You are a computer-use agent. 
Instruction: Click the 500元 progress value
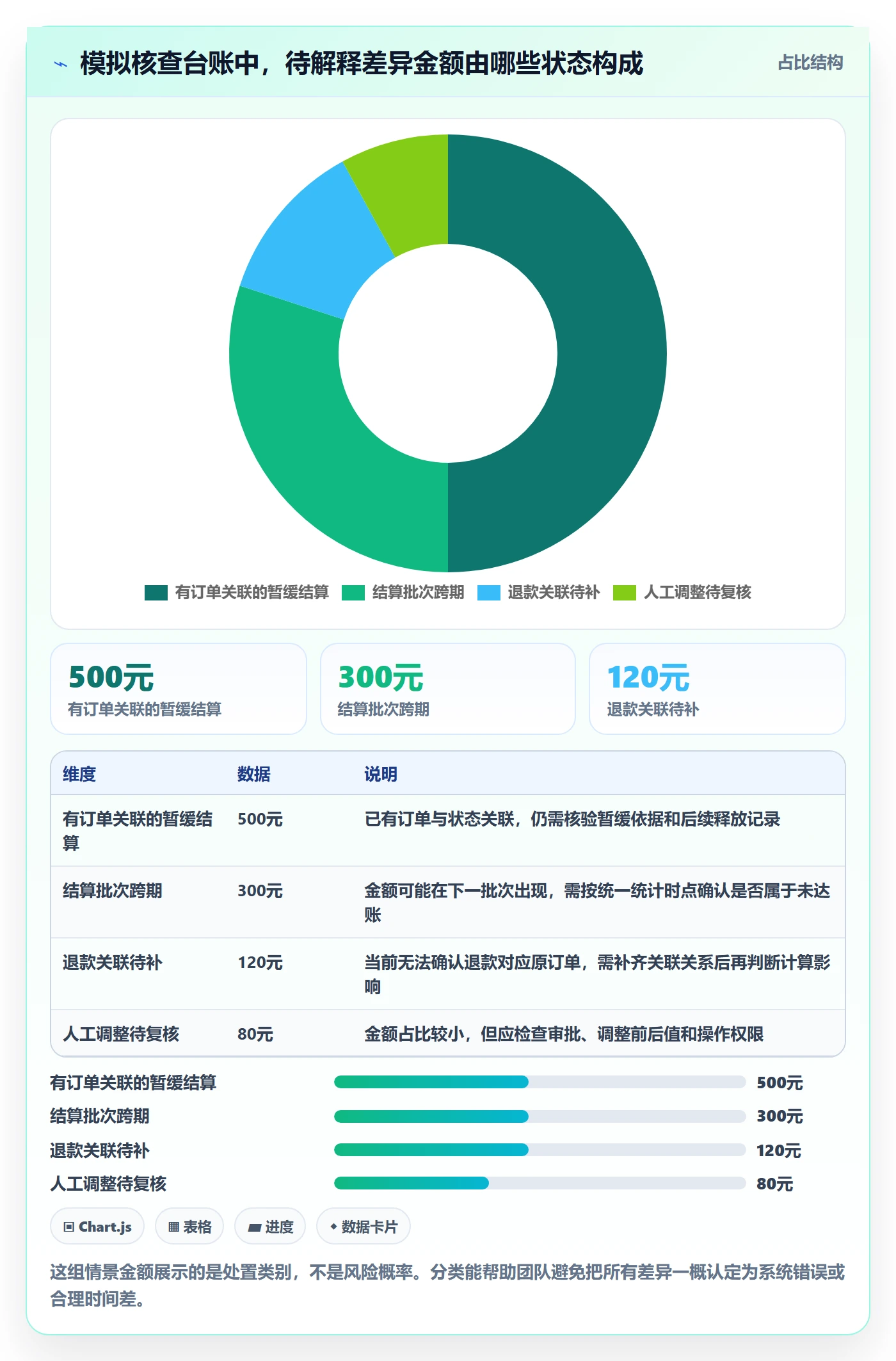pyautogui.click(x=780, y=1083)
